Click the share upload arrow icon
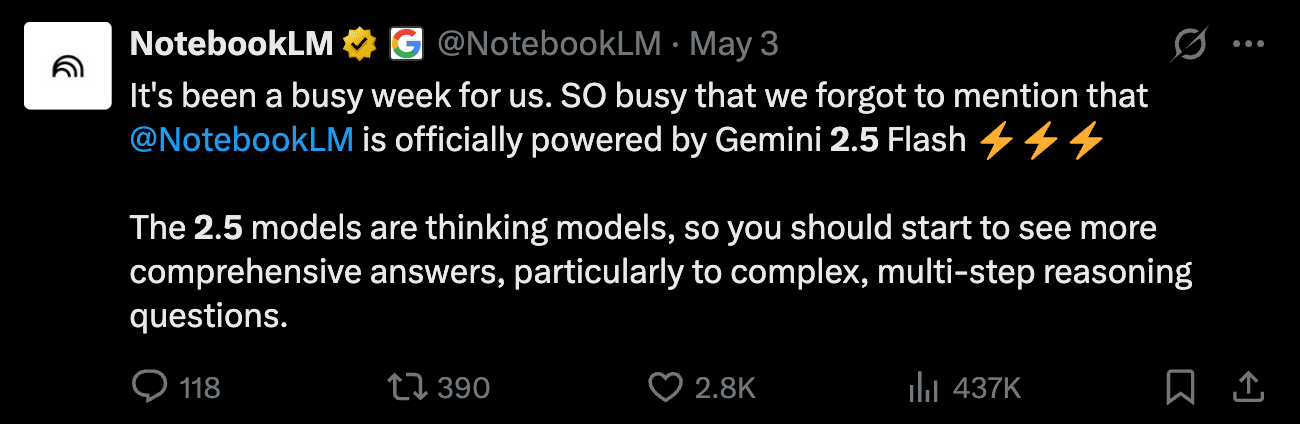Image resolution: width=1300 pixels, height=424 pixels. click(x=1248, y=387)
